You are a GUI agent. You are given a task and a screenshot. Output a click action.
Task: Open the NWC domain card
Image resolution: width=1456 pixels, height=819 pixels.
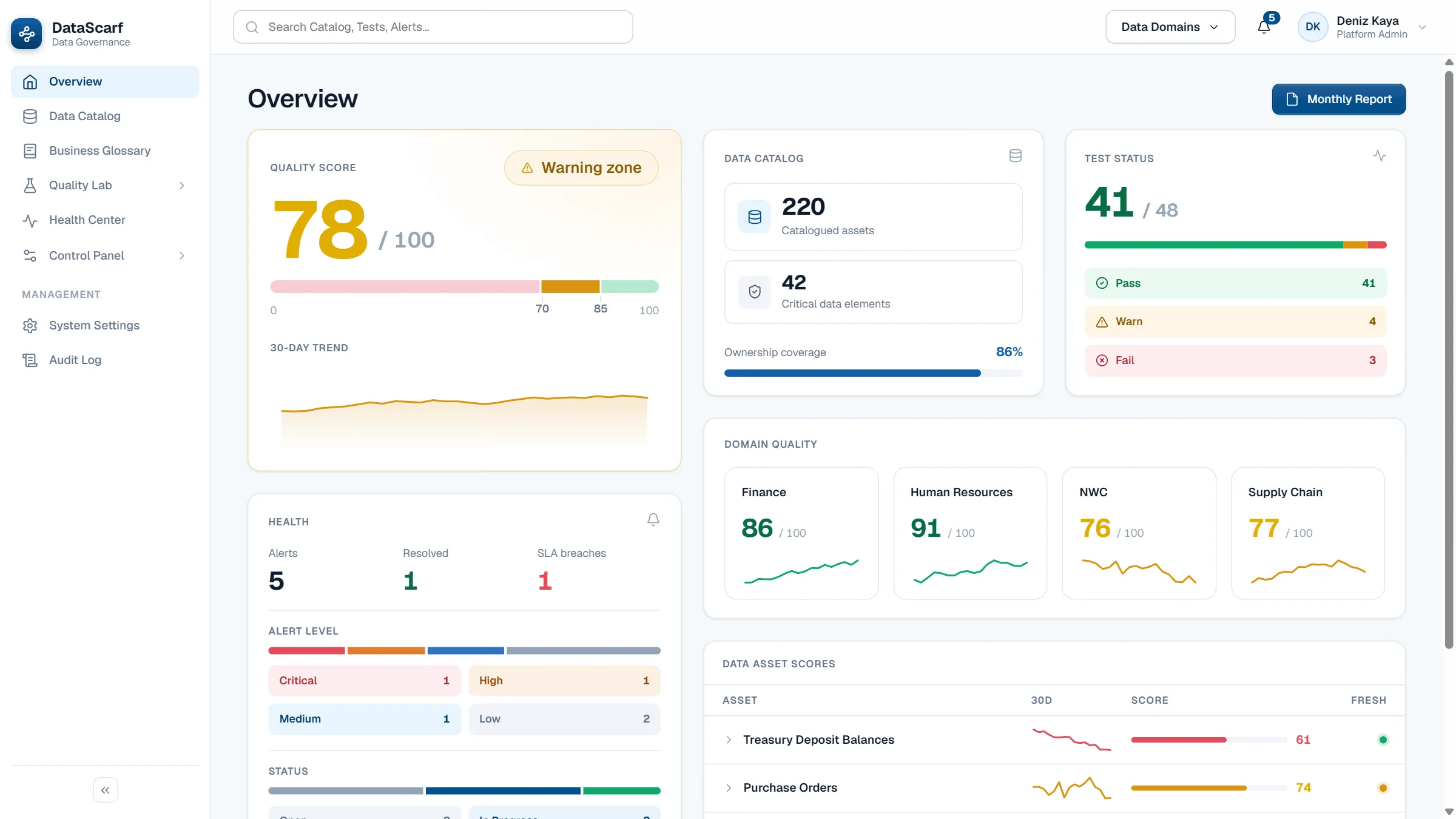[x=1139, y=533]
